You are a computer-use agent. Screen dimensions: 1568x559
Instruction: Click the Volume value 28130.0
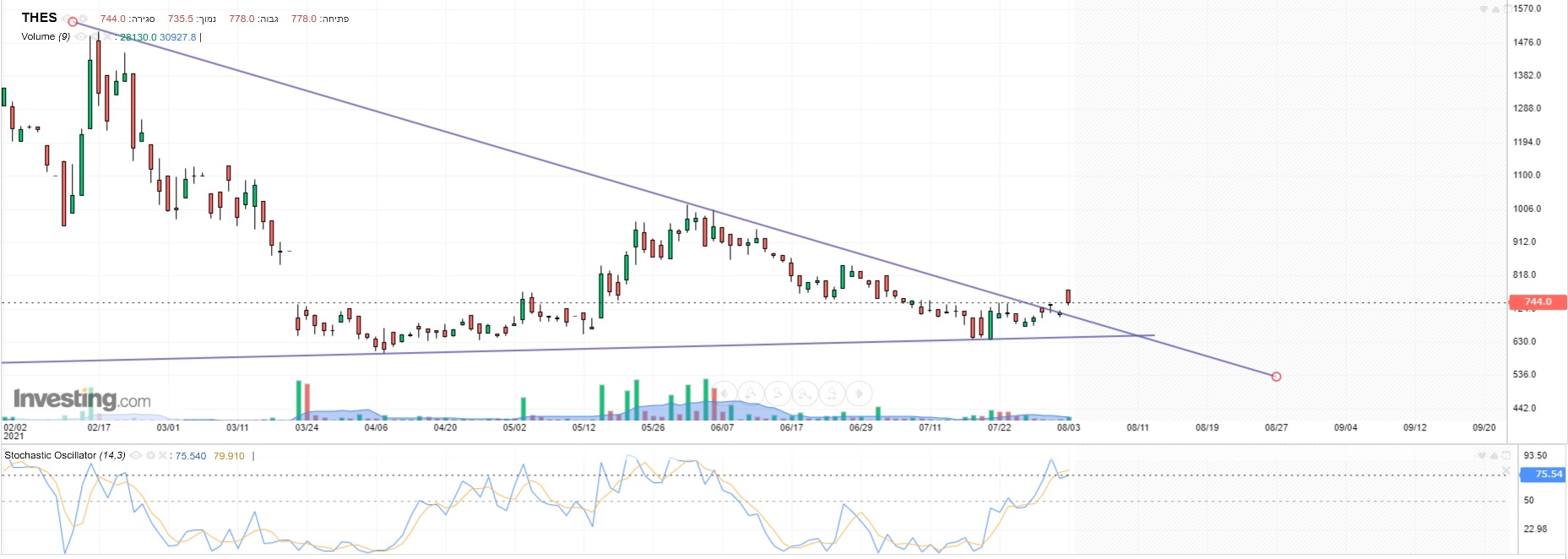[138, 37]
